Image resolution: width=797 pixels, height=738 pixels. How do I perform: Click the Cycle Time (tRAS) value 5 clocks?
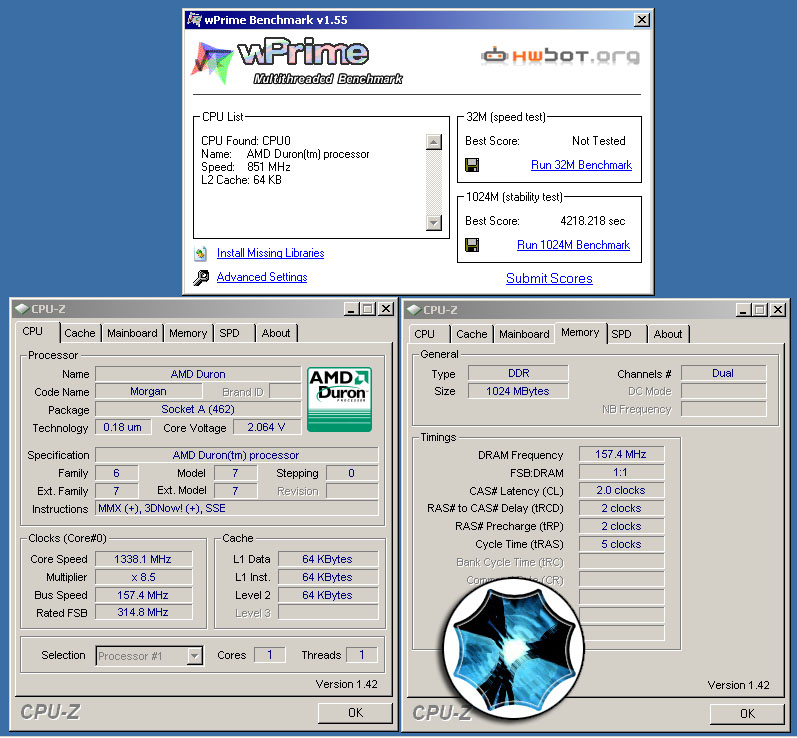click(621, 544)
